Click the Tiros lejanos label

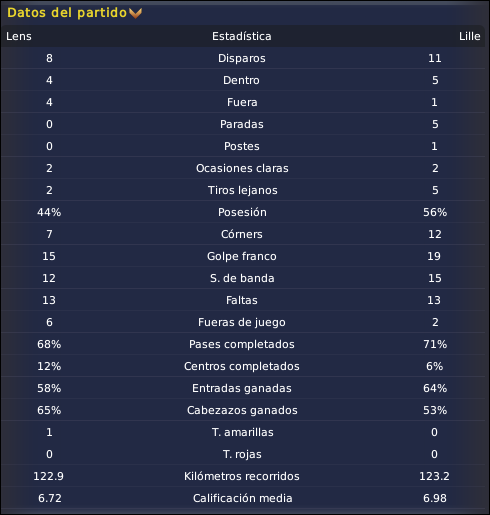click(243, 190)
